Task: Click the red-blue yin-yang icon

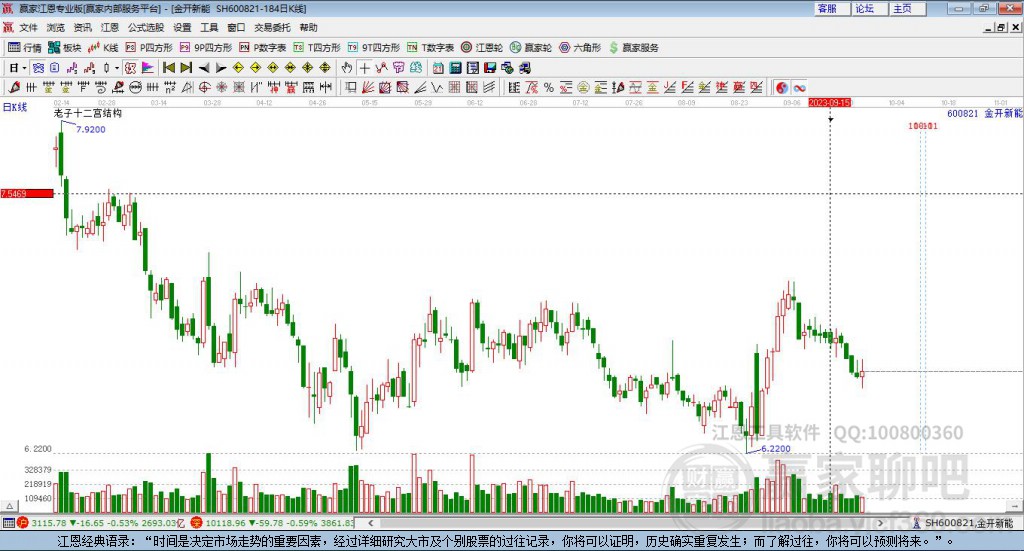Action: tap(782, 87)
